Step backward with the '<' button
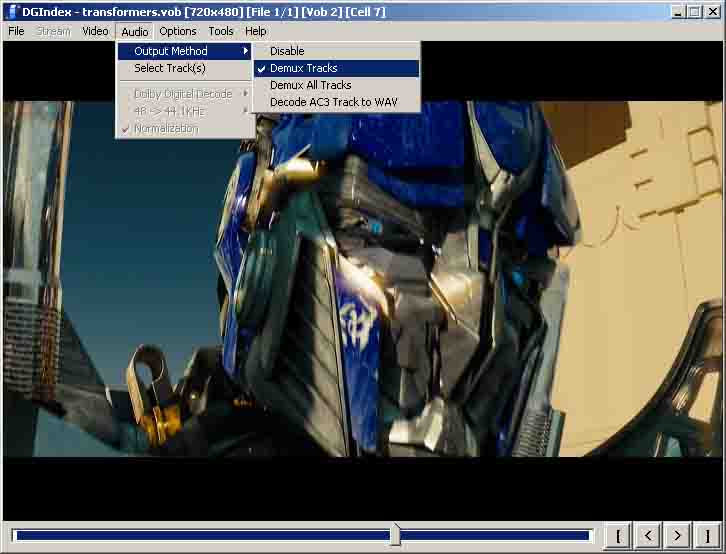The width and height of the screenshot is (726, 554). [648, 535]
